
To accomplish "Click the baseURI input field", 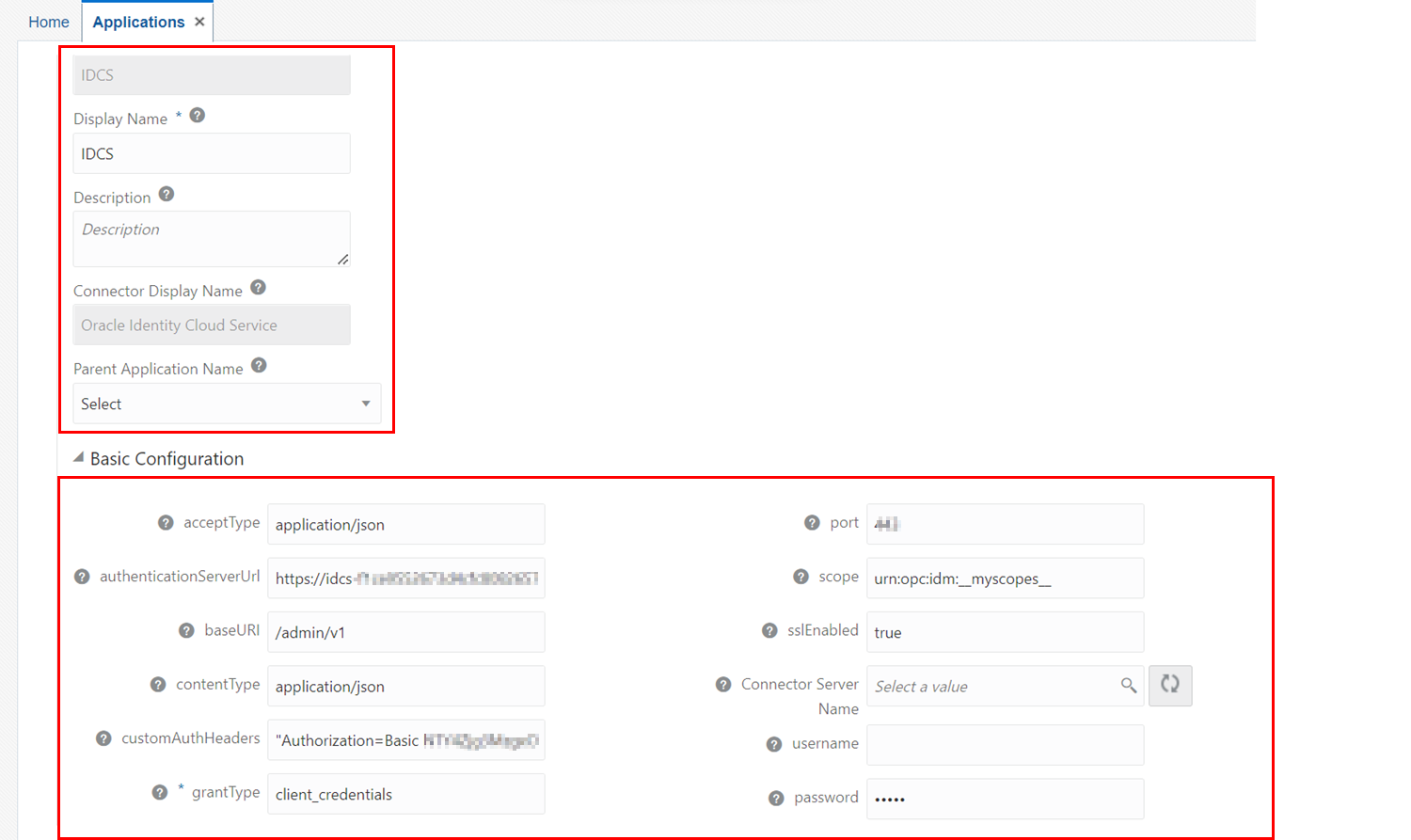I will [406, 631].
